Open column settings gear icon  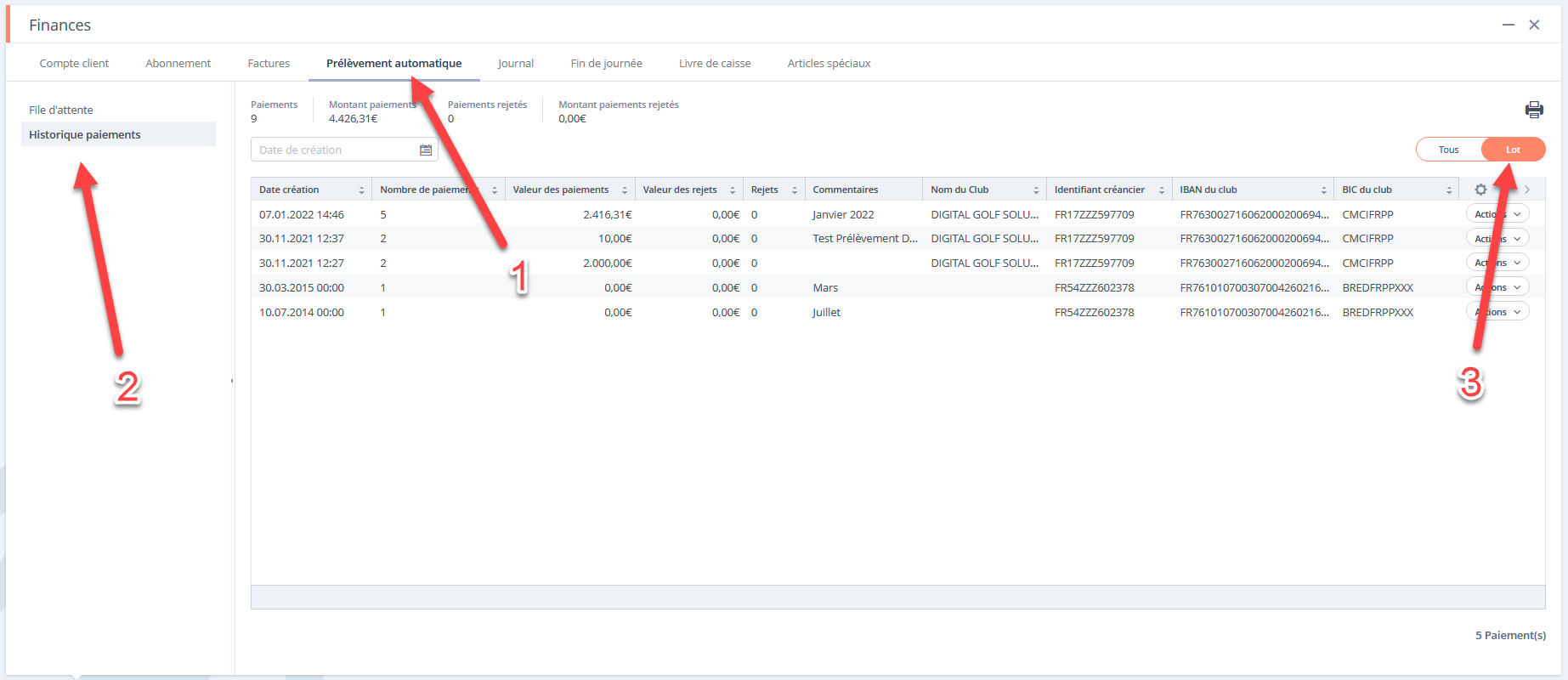click(1480, 190)
